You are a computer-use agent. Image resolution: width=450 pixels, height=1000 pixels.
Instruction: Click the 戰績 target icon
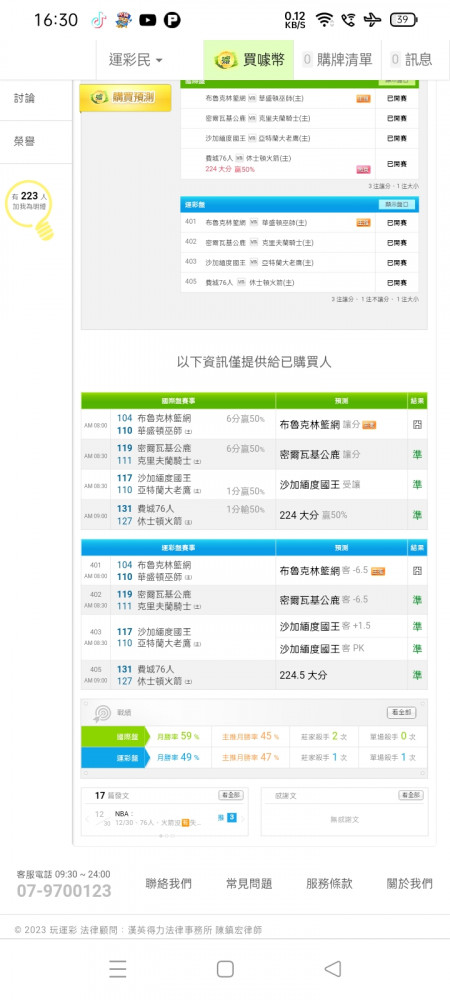[102, 713]
